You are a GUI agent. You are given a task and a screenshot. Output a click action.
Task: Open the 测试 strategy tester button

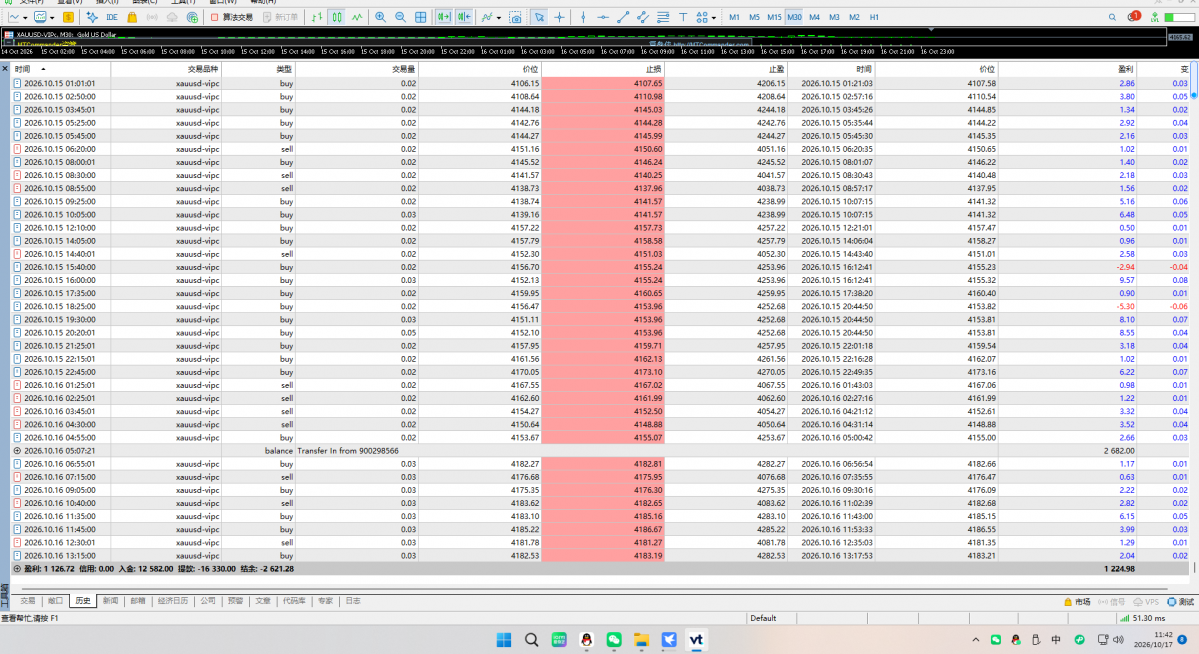pos(1181,602)
